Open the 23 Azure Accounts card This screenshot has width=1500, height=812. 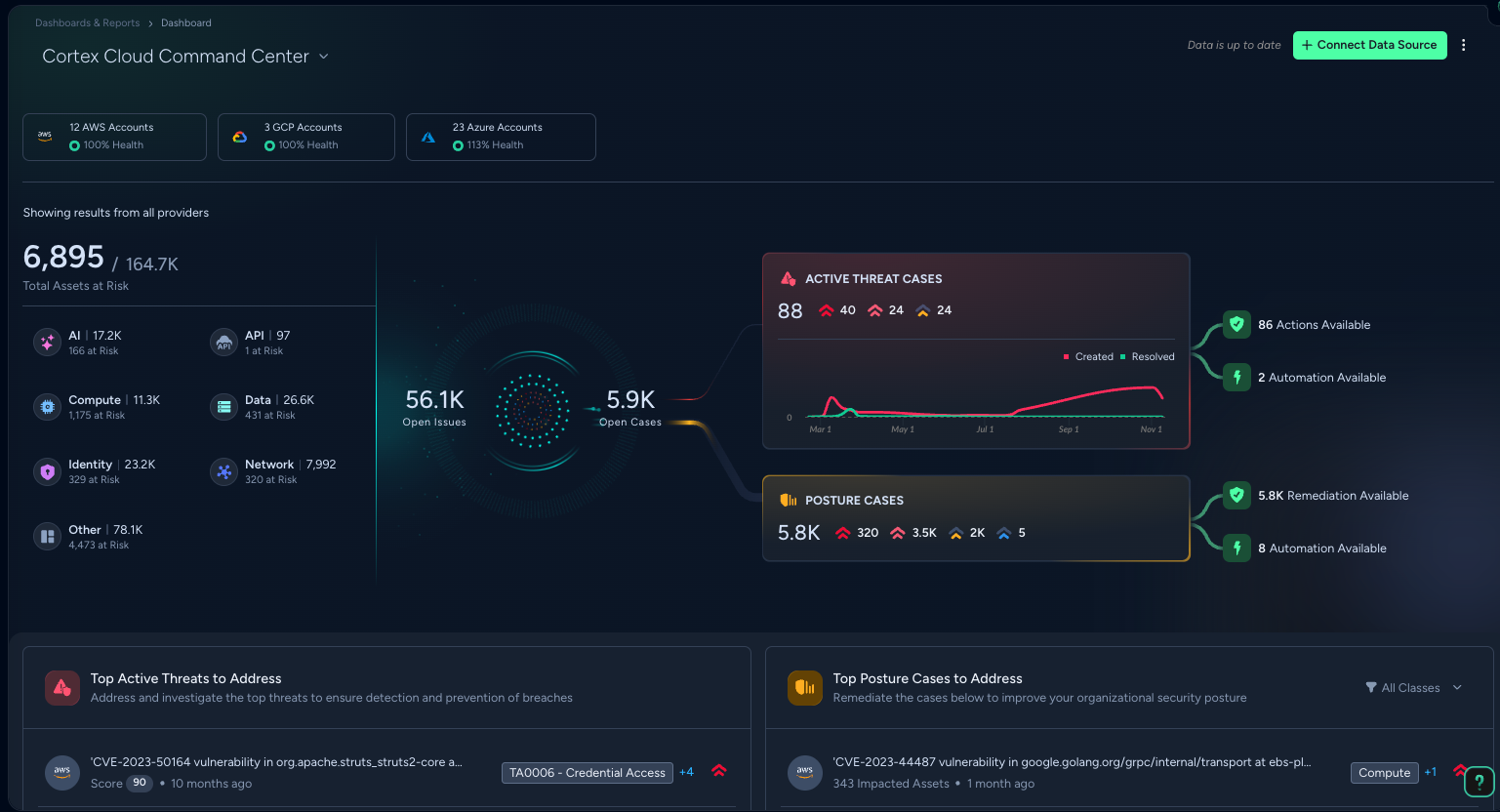pos(501,137)
